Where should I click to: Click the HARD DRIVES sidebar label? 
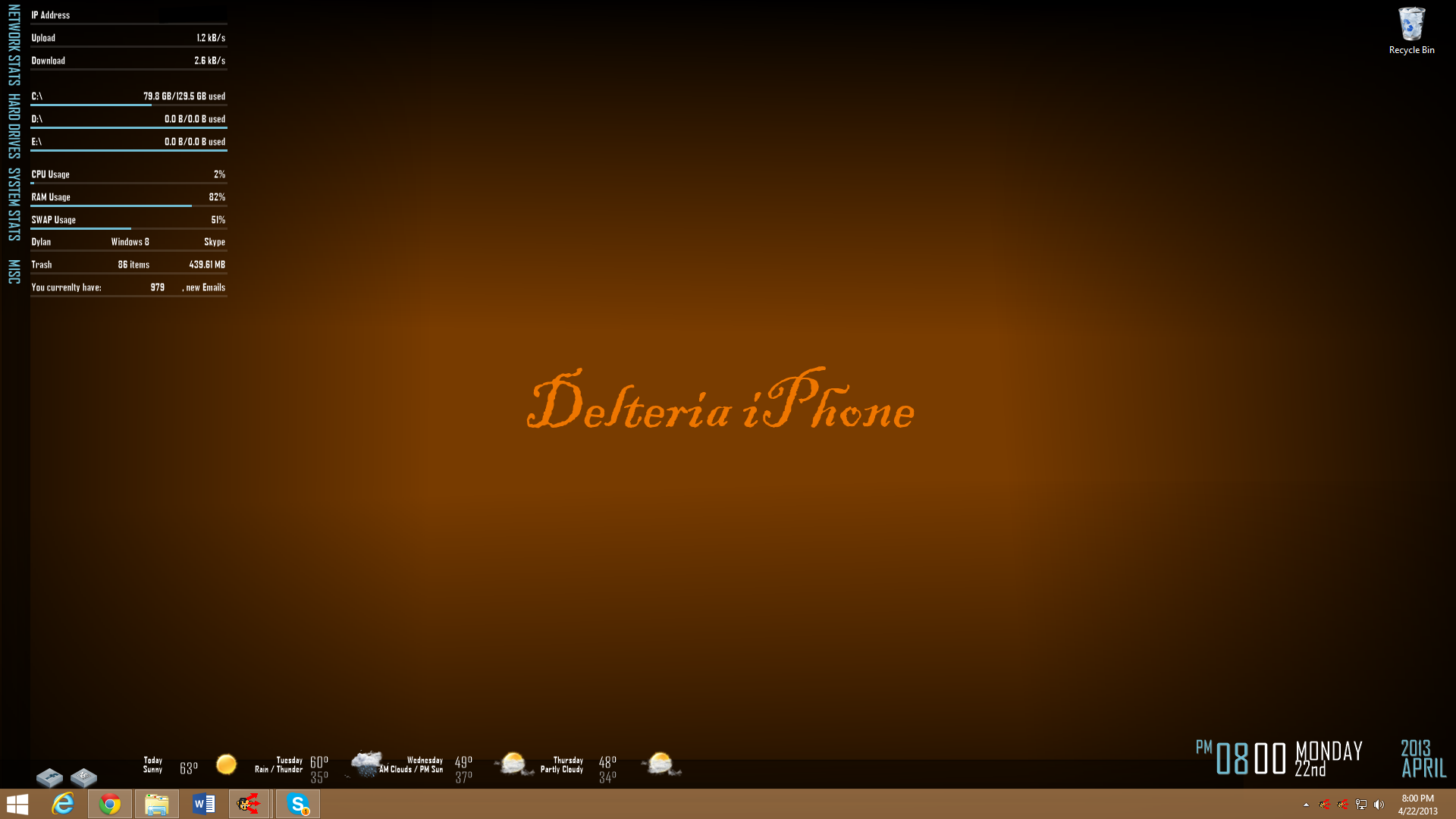click(x=14, y=125)
